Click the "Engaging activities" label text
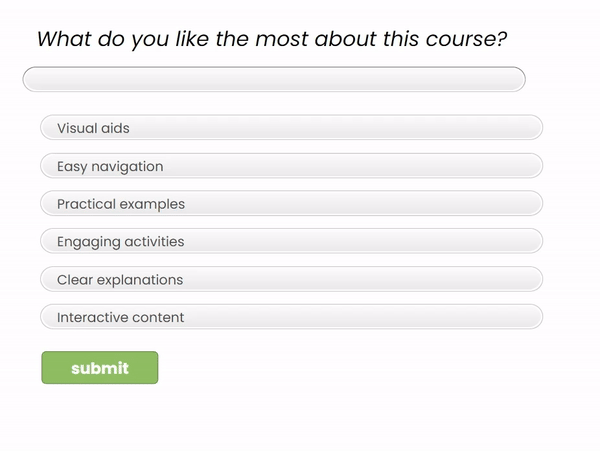Image resolution: width=600 pixels, height=451 pixels. click(x=121, y=242)
